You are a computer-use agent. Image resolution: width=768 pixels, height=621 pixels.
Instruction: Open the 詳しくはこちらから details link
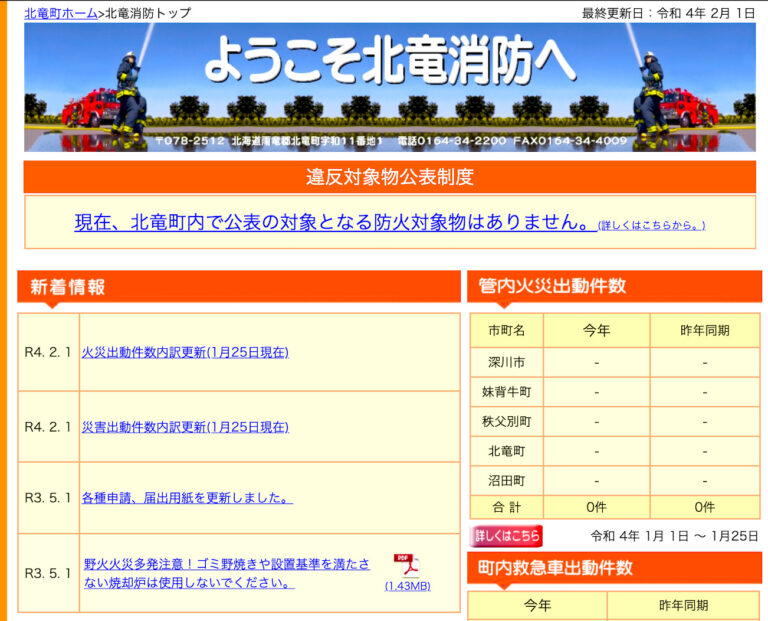pyautogui.click(x=651, y=226)
